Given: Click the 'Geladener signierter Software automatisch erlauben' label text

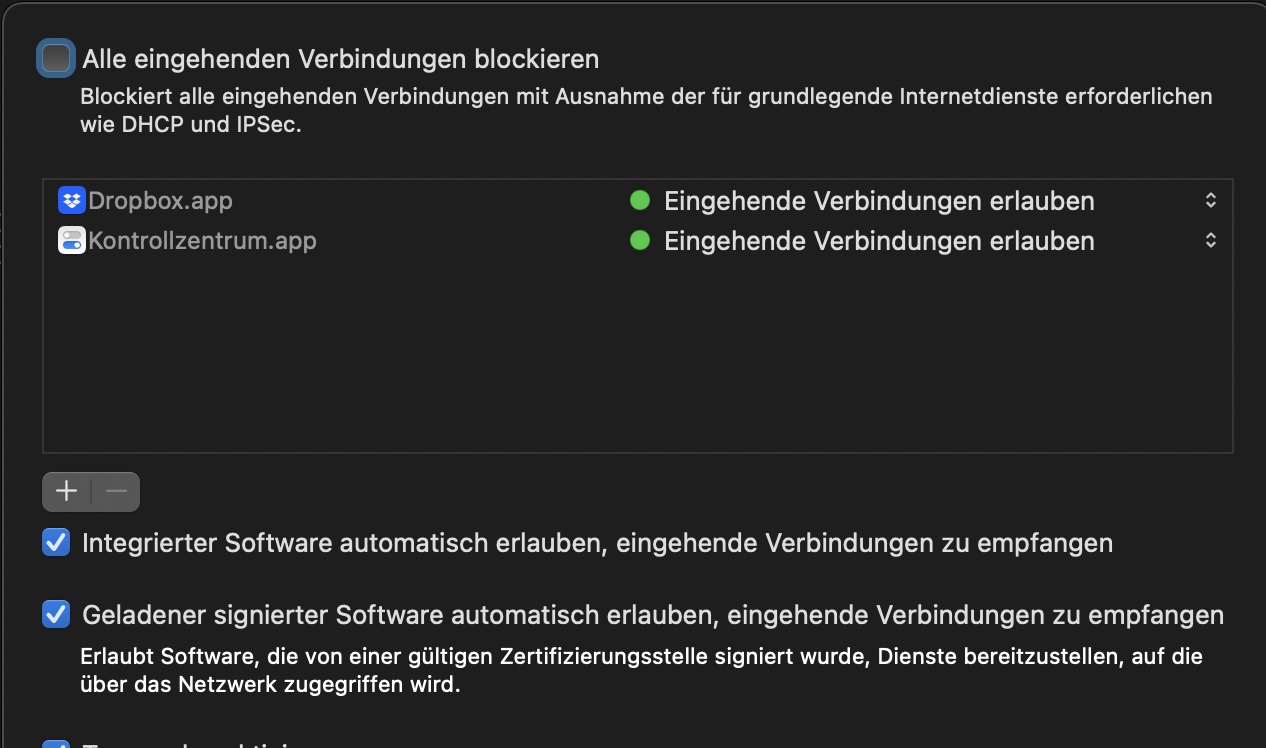Looking at the screenshot, I should (x=652, y=614).
